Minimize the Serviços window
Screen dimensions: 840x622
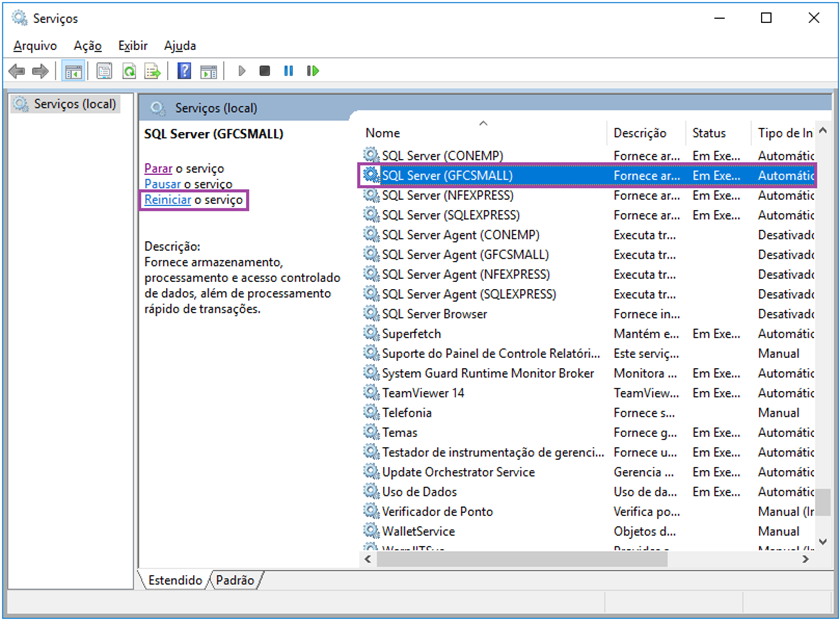pyautogui.click(x=719, y=18)
